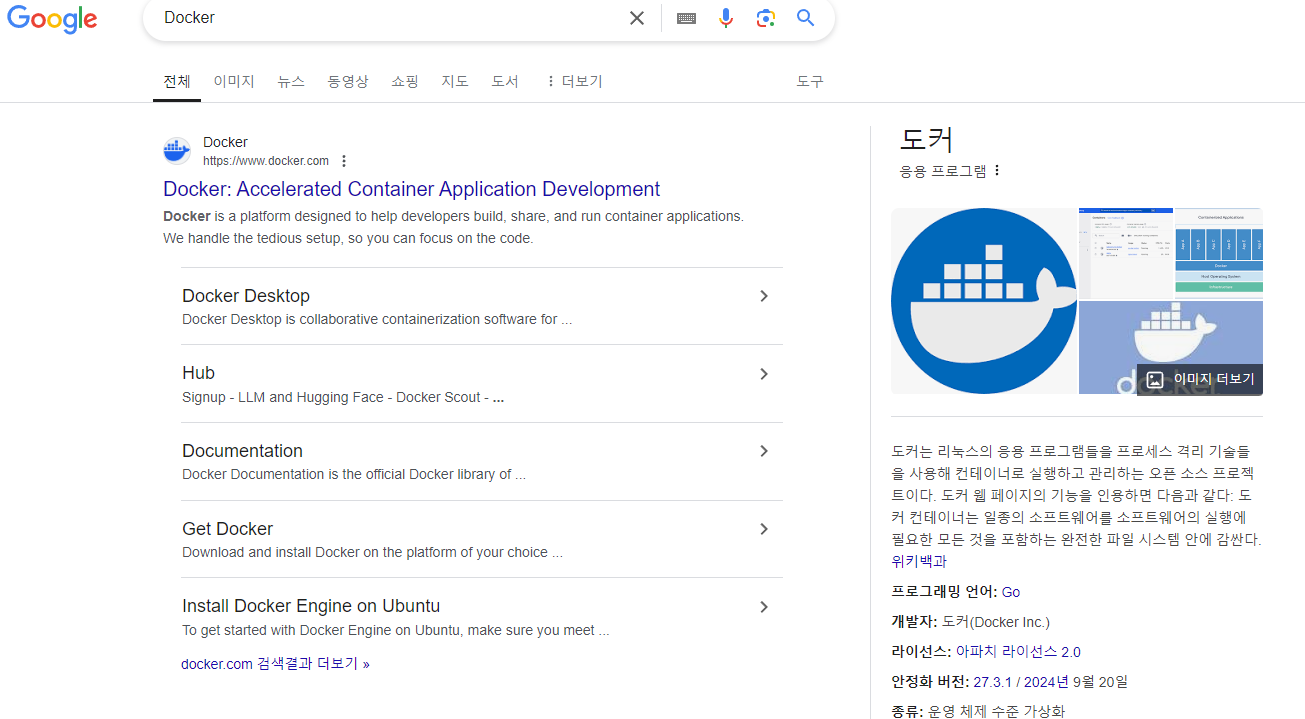Click the Docker favicon in the result
This screenshot has height=719, width=1305.
(x=177, y=151)
